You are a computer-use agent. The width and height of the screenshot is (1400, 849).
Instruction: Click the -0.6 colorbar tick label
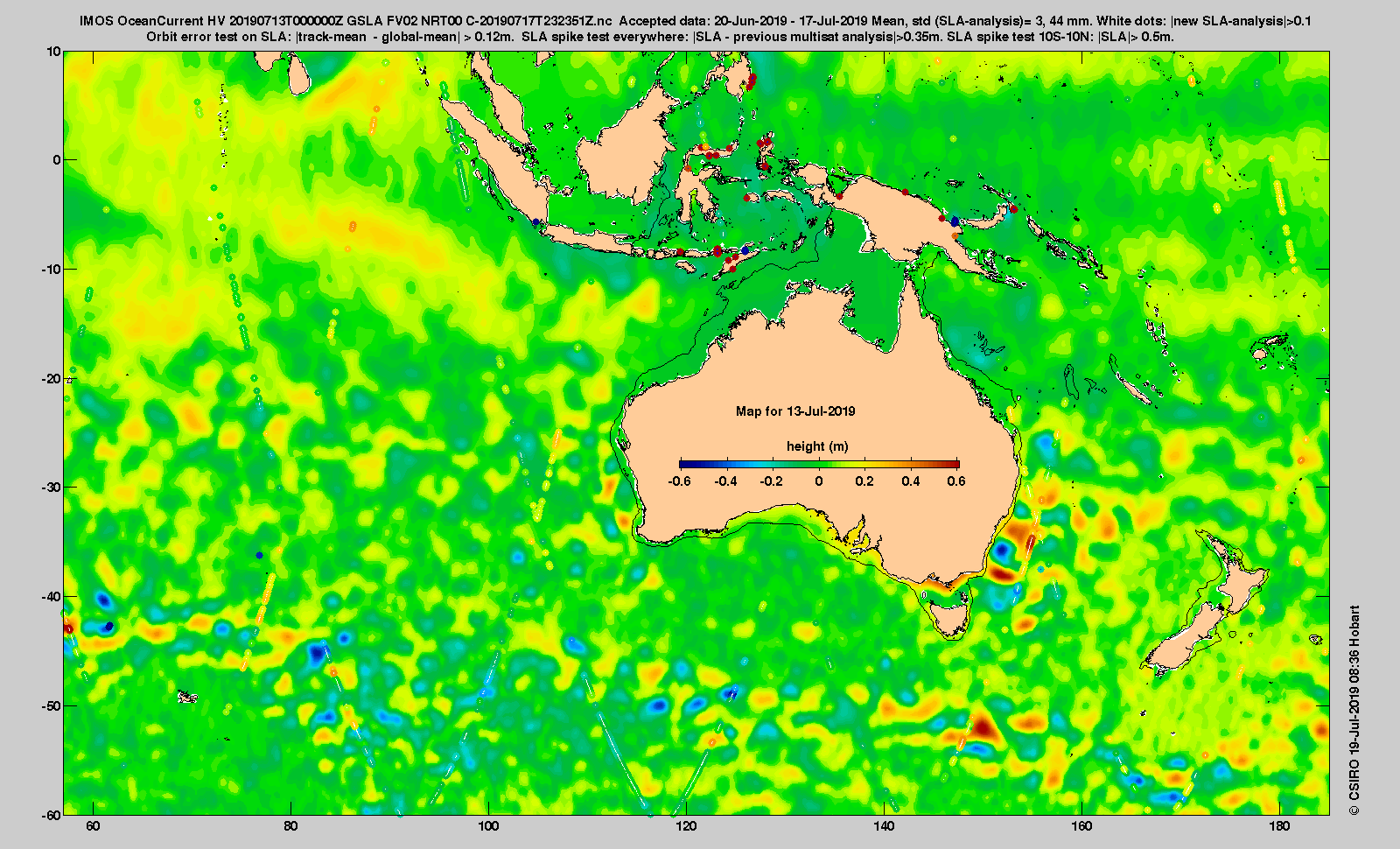(x=679, y=481)
